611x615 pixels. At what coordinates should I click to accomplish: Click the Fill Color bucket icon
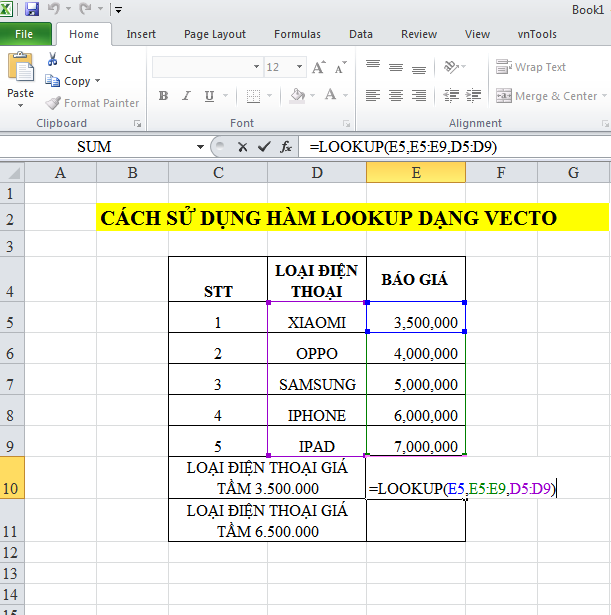(x=297, y=96)
